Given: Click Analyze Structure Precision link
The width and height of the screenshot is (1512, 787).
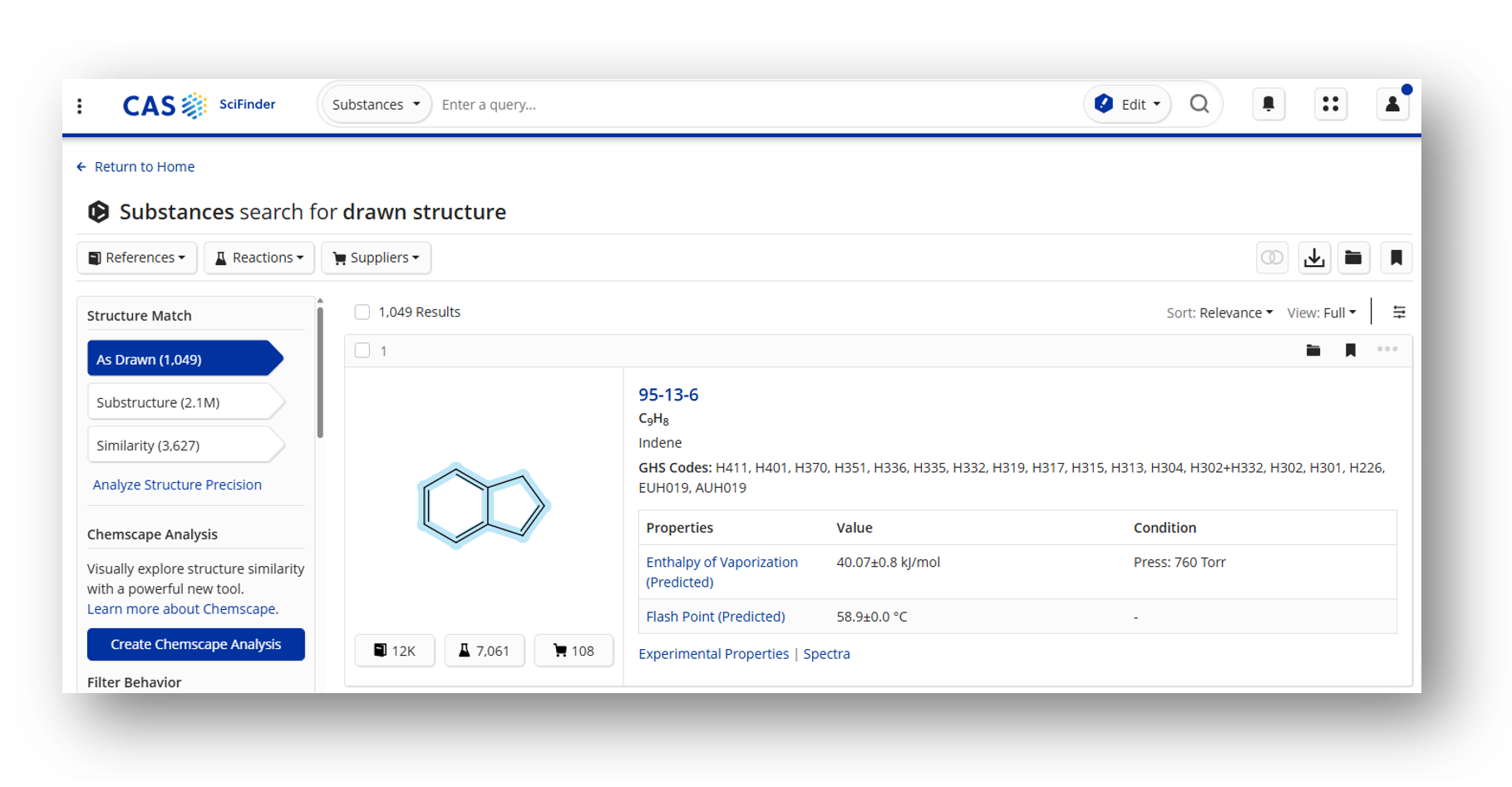Looking at the screenshot, I should pyautogui.click(x=177, y=484).
